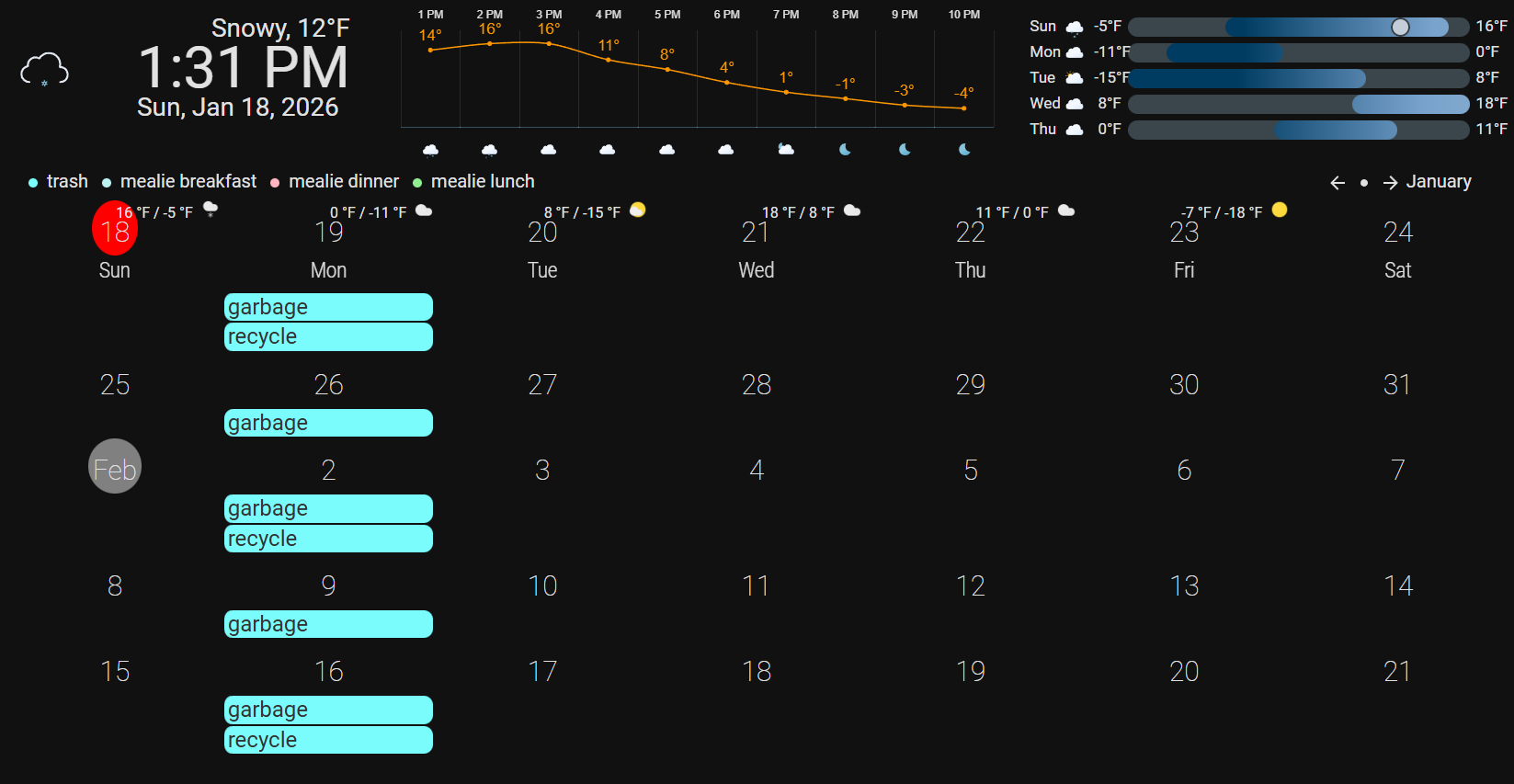Click the cloud icon in Mon forecast row
Image resolution: width=1514 pixels, height=784 pixels.
pos(1074,52)
